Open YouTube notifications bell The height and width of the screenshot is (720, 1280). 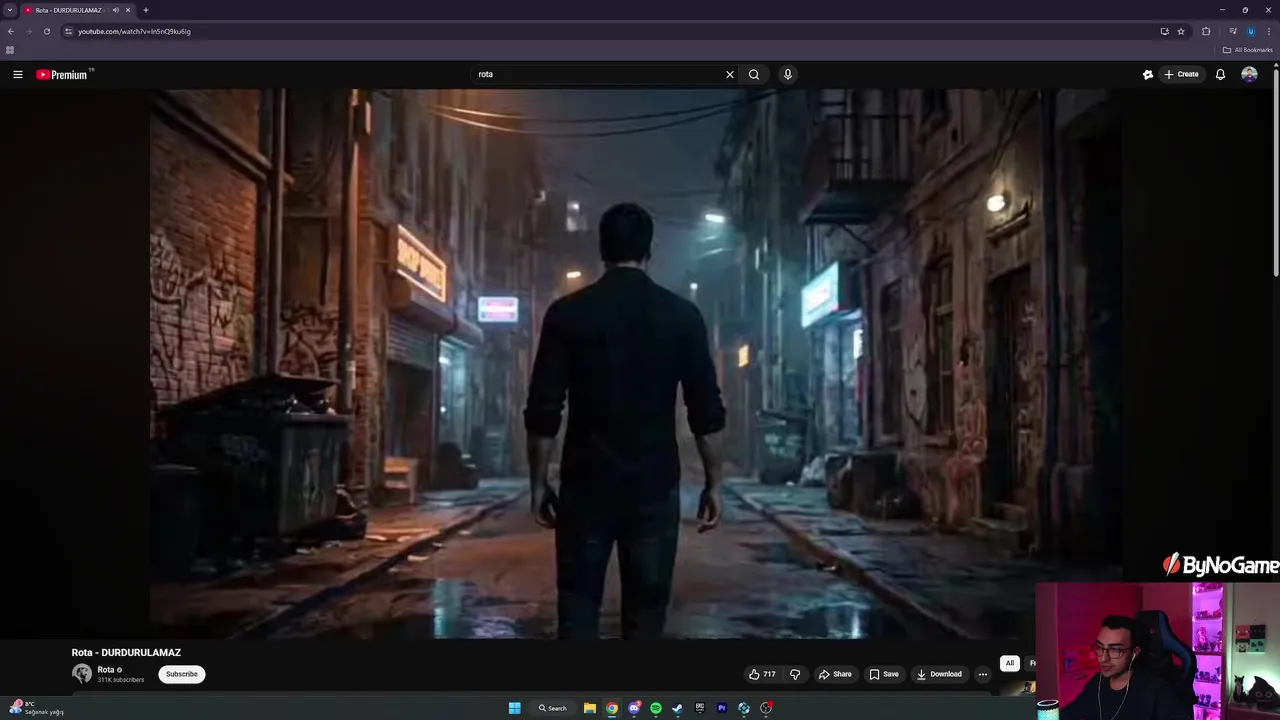[1220, 74]
